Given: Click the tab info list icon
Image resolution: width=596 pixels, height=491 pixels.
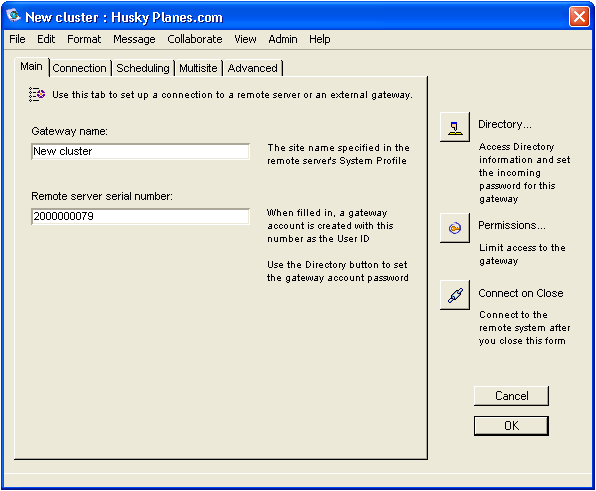Looking at the screenshot, I should pos(37,94).
